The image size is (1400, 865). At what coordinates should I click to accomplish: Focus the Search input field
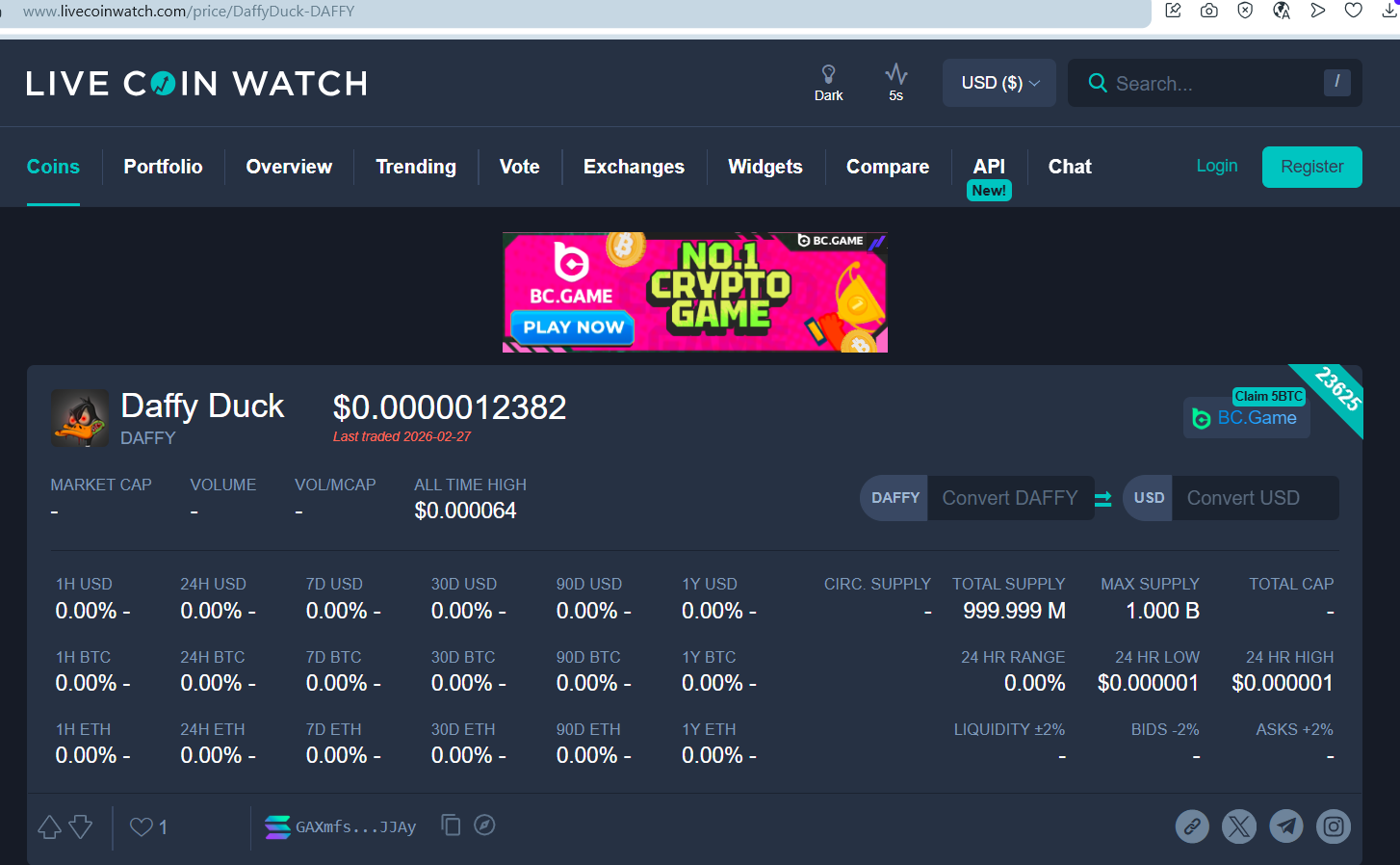pos(1215,83)
